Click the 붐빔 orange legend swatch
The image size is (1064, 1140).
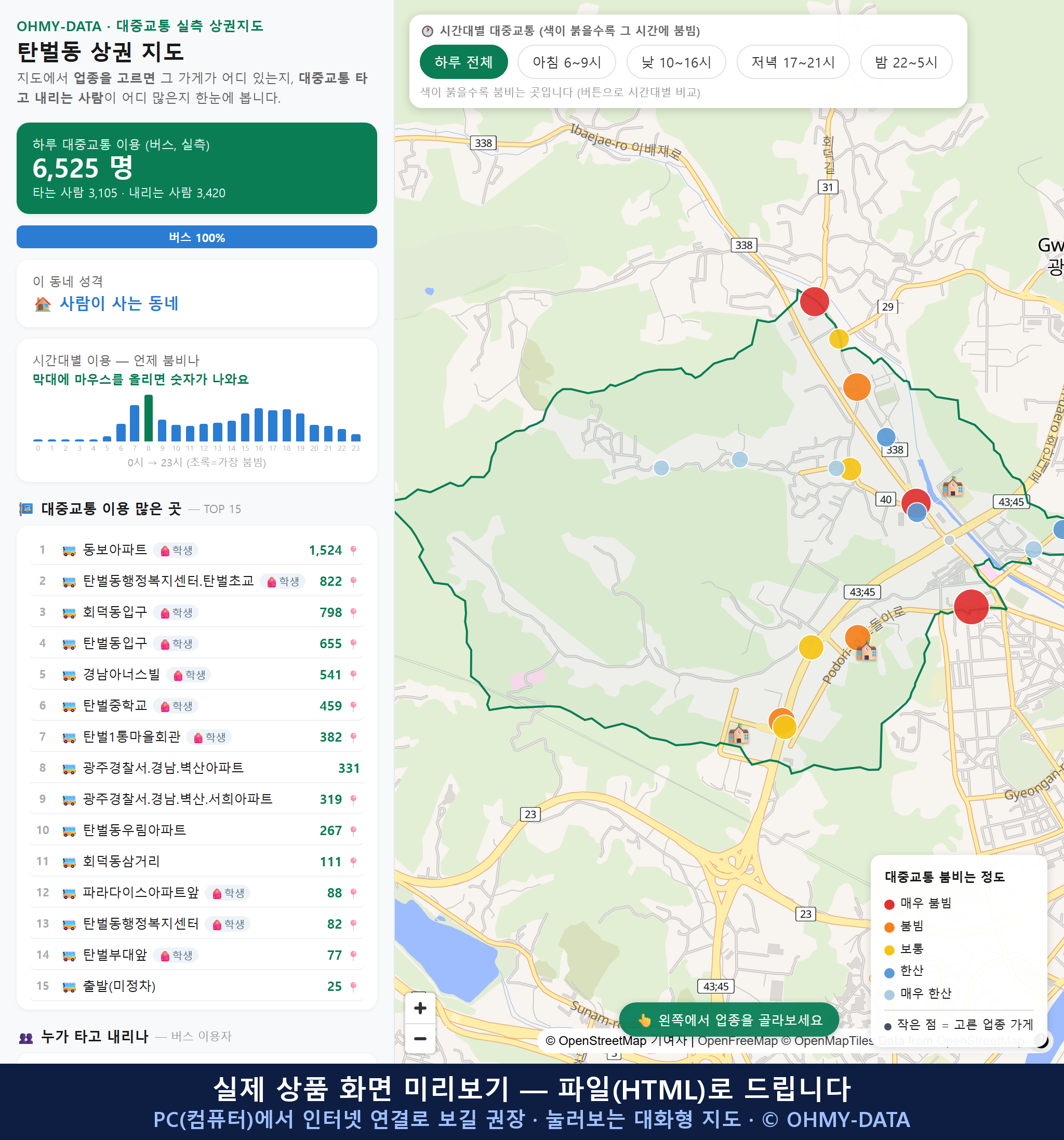[889, 927]
